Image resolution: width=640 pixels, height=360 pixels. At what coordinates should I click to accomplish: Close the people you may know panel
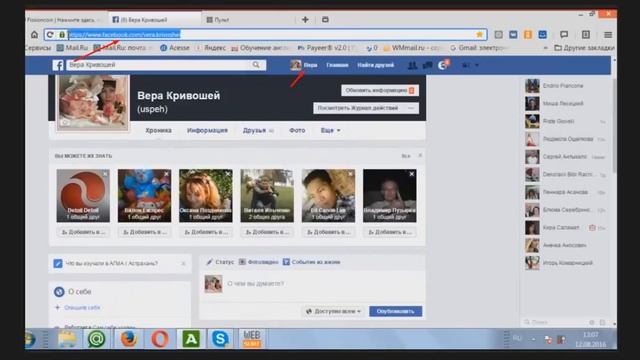[420, 156]
